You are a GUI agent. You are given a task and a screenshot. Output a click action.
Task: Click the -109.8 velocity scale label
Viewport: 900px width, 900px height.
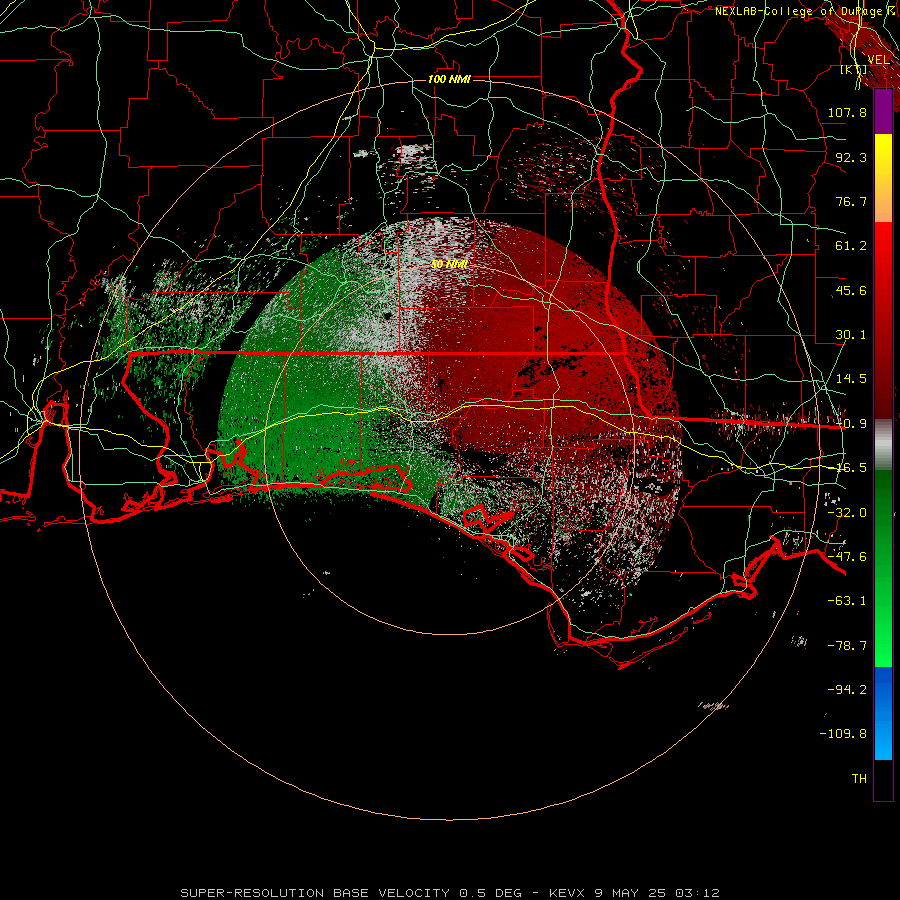coord(843,734)
